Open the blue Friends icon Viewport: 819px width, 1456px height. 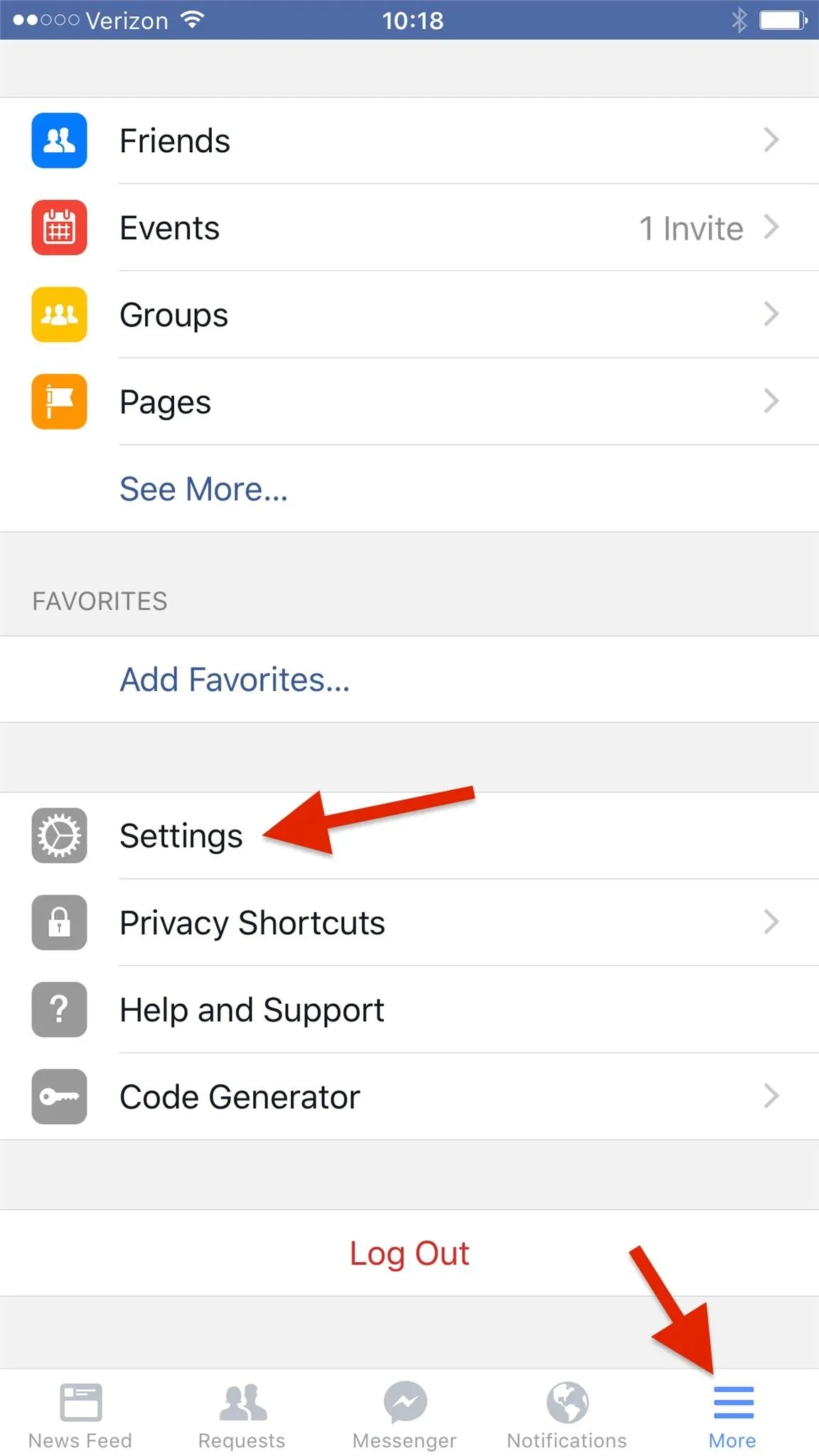coord(59,140)
